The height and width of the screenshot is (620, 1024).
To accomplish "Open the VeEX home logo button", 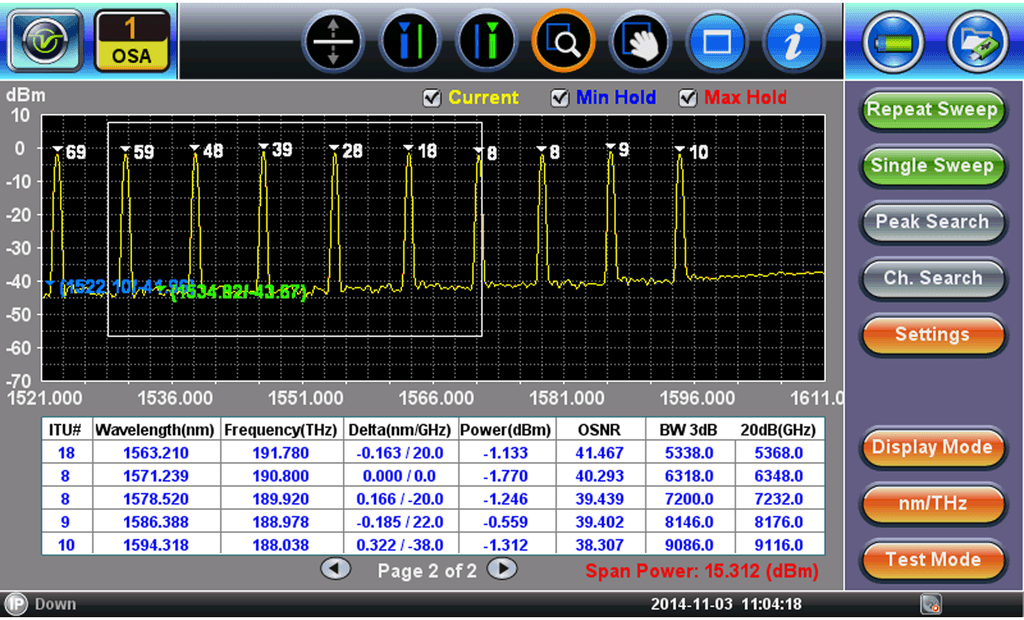I will pos(45,41).
